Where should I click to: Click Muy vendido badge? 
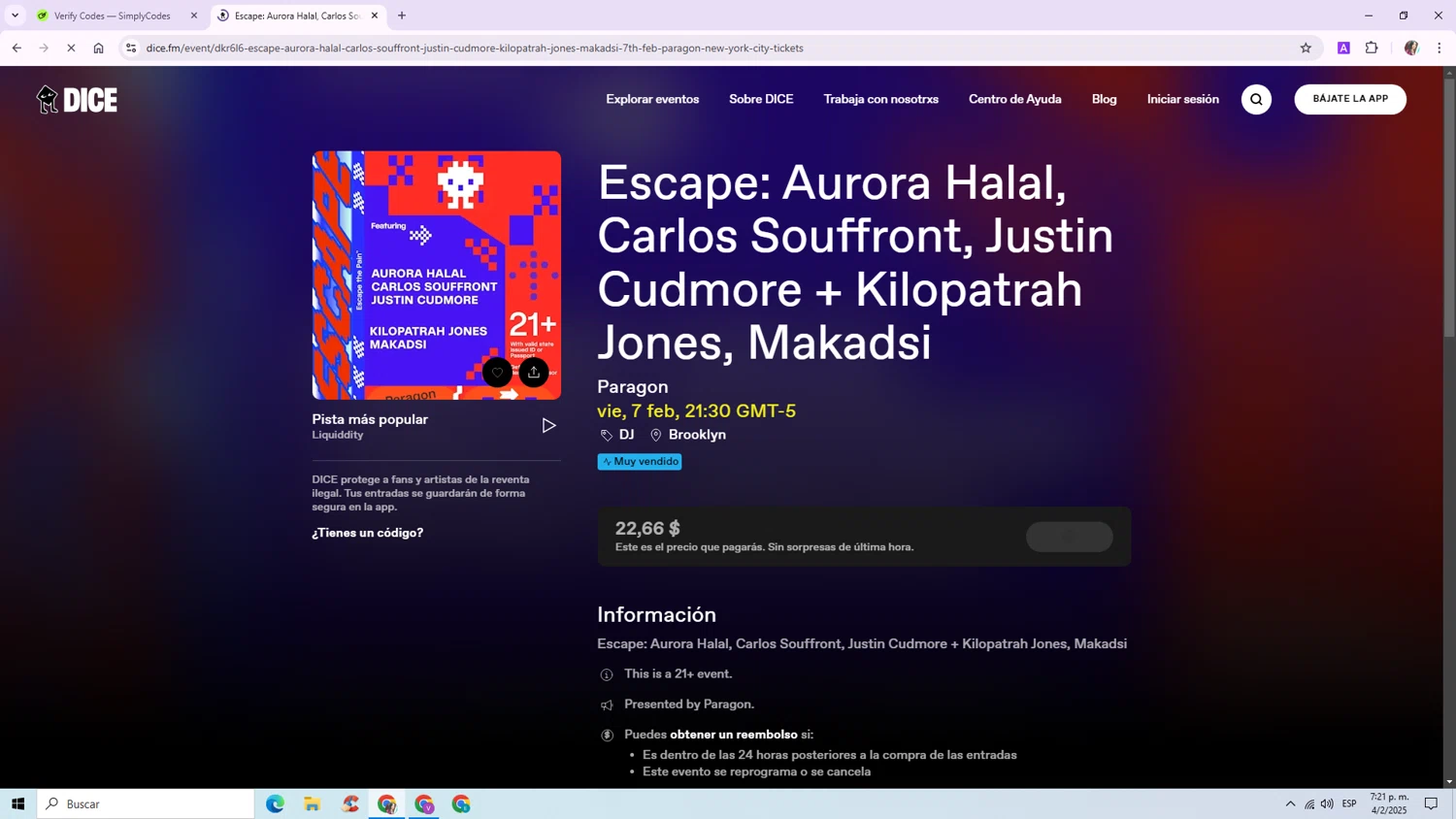pyautogui.click(x=640, y=462)
